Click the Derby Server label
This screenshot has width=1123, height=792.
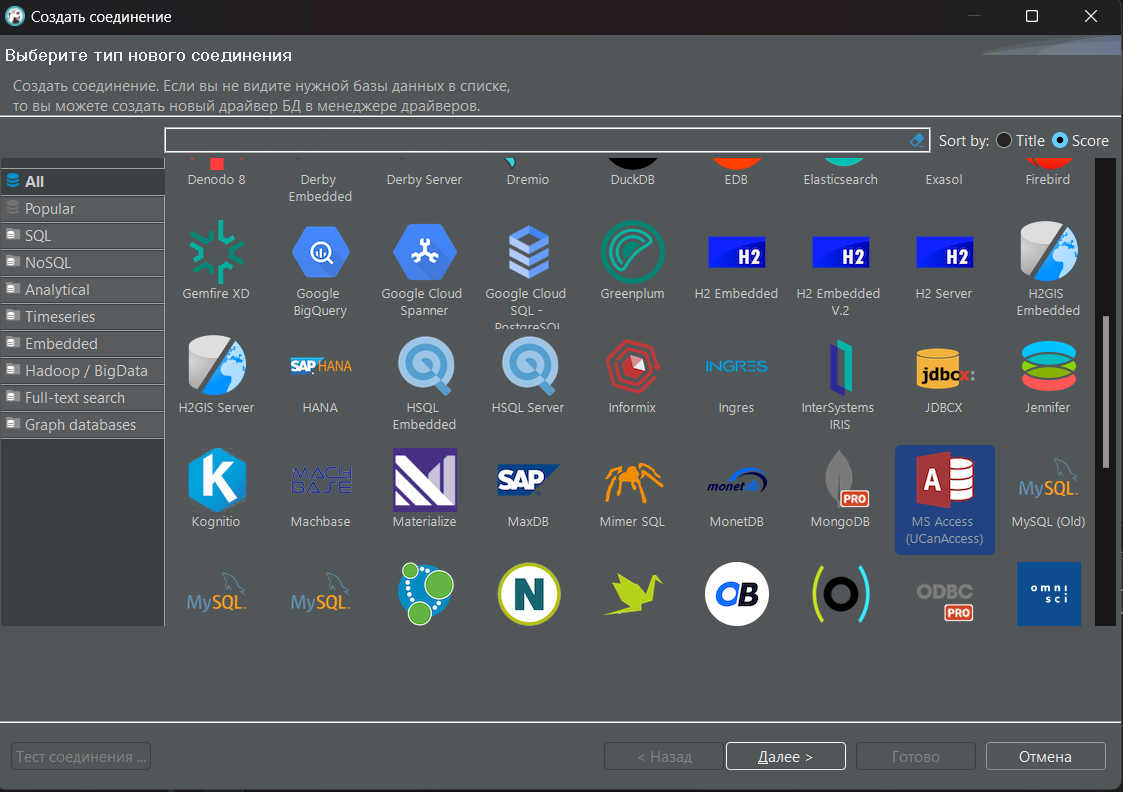click(424, 180)
